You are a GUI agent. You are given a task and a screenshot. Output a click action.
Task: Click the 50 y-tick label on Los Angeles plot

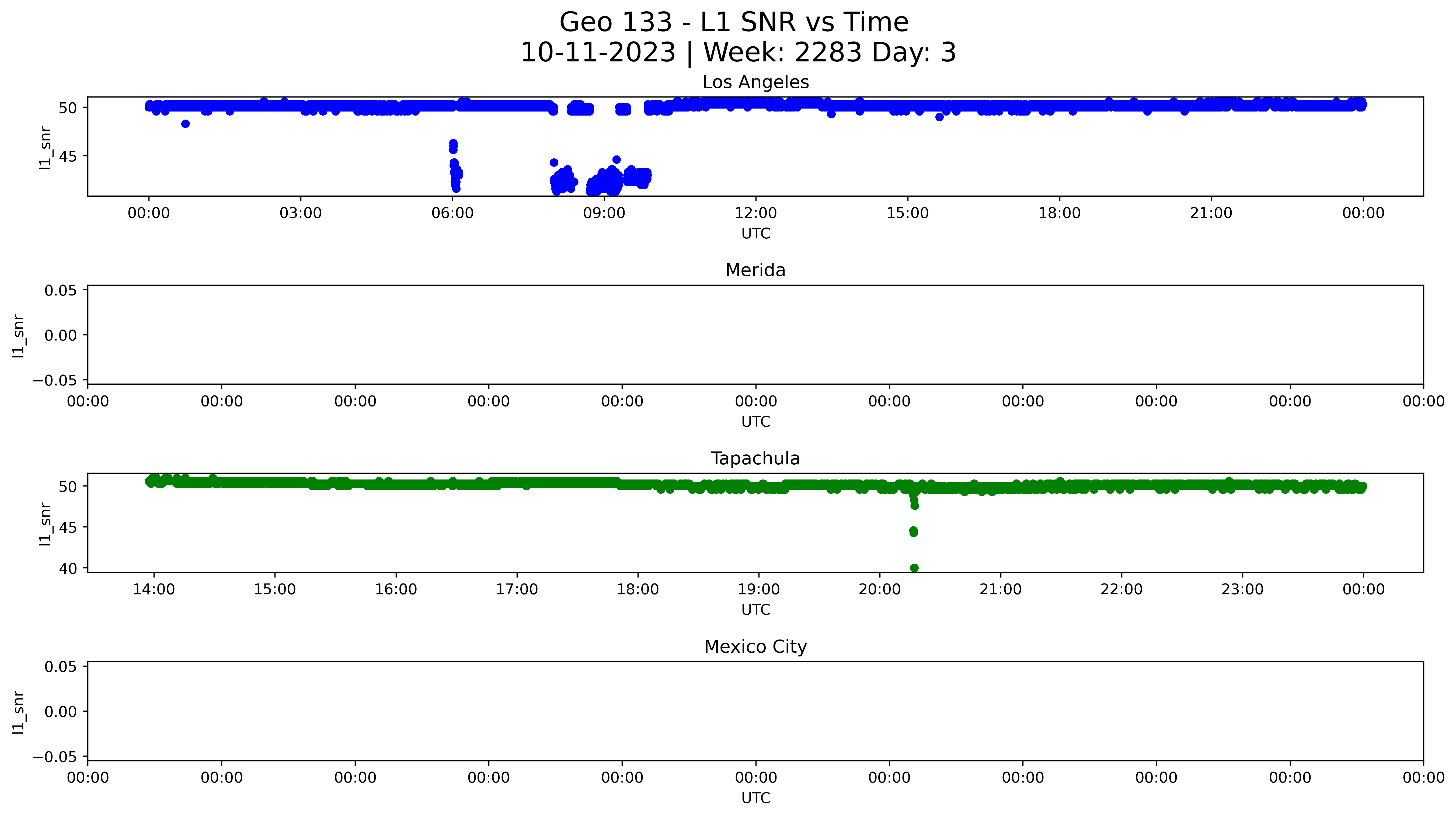click(68, 108)
